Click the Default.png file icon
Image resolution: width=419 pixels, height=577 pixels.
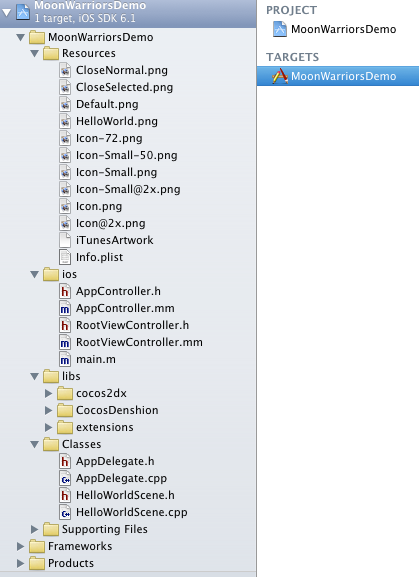pyautogui.click(x=65, y=104)
